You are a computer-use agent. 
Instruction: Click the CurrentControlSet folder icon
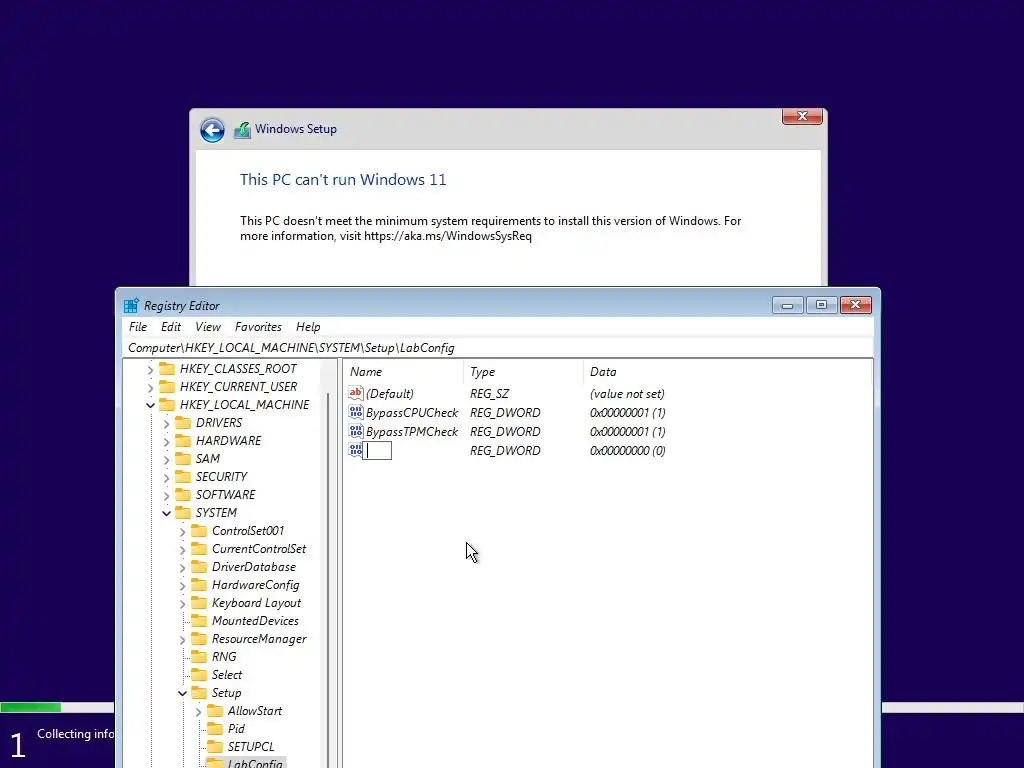199,549
